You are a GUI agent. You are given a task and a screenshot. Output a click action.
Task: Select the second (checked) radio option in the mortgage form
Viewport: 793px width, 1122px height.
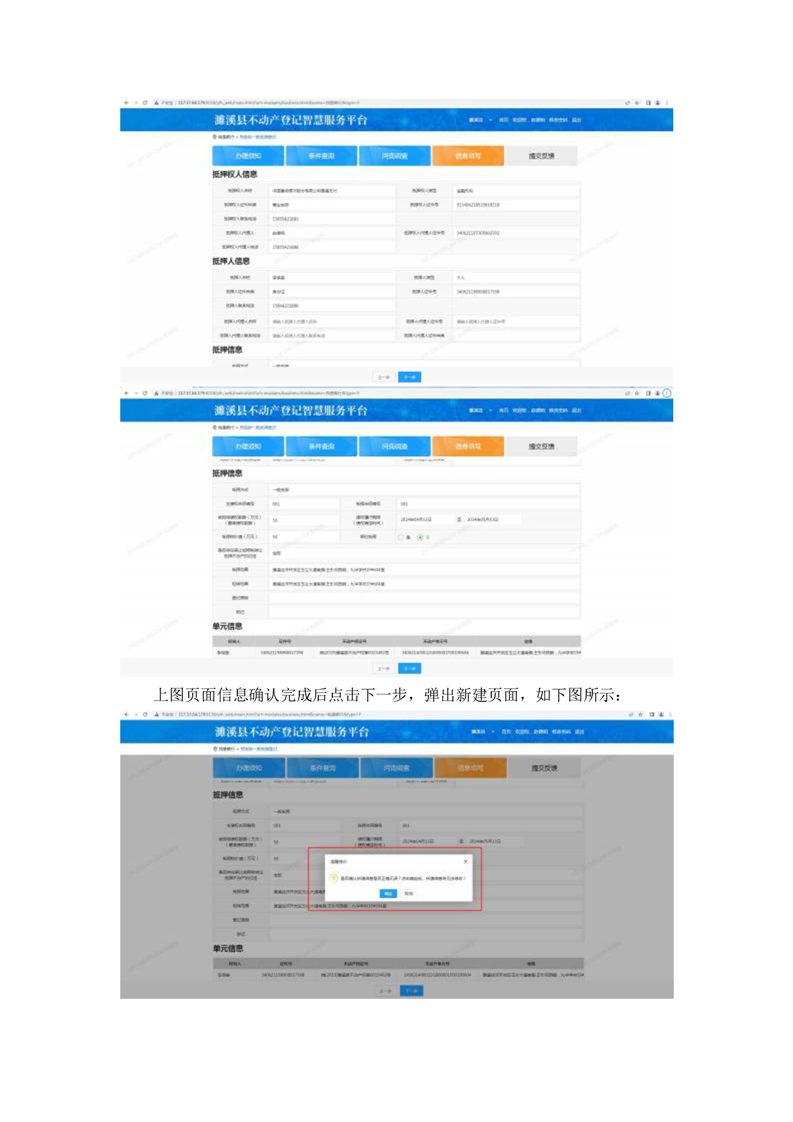pos(421,537)
